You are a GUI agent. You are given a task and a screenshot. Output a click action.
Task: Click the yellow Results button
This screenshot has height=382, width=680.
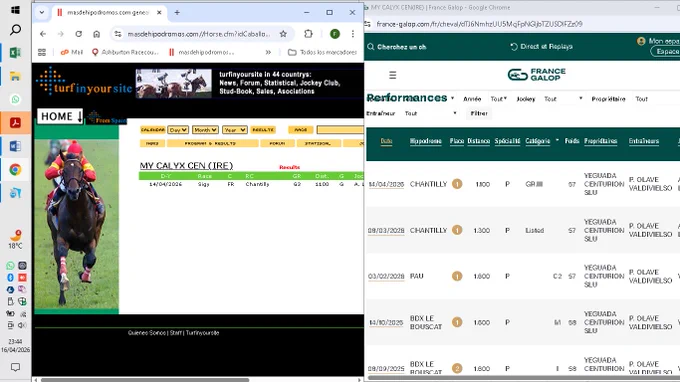[x=263, y=130]
